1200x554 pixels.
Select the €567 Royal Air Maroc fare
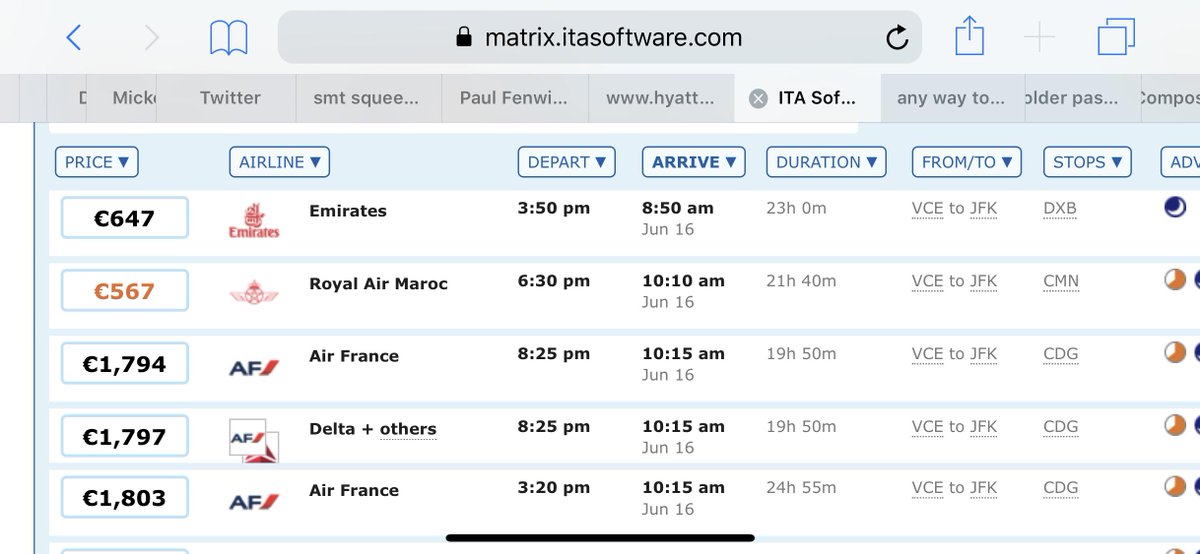pyautogui.click(x=124, y=291)
